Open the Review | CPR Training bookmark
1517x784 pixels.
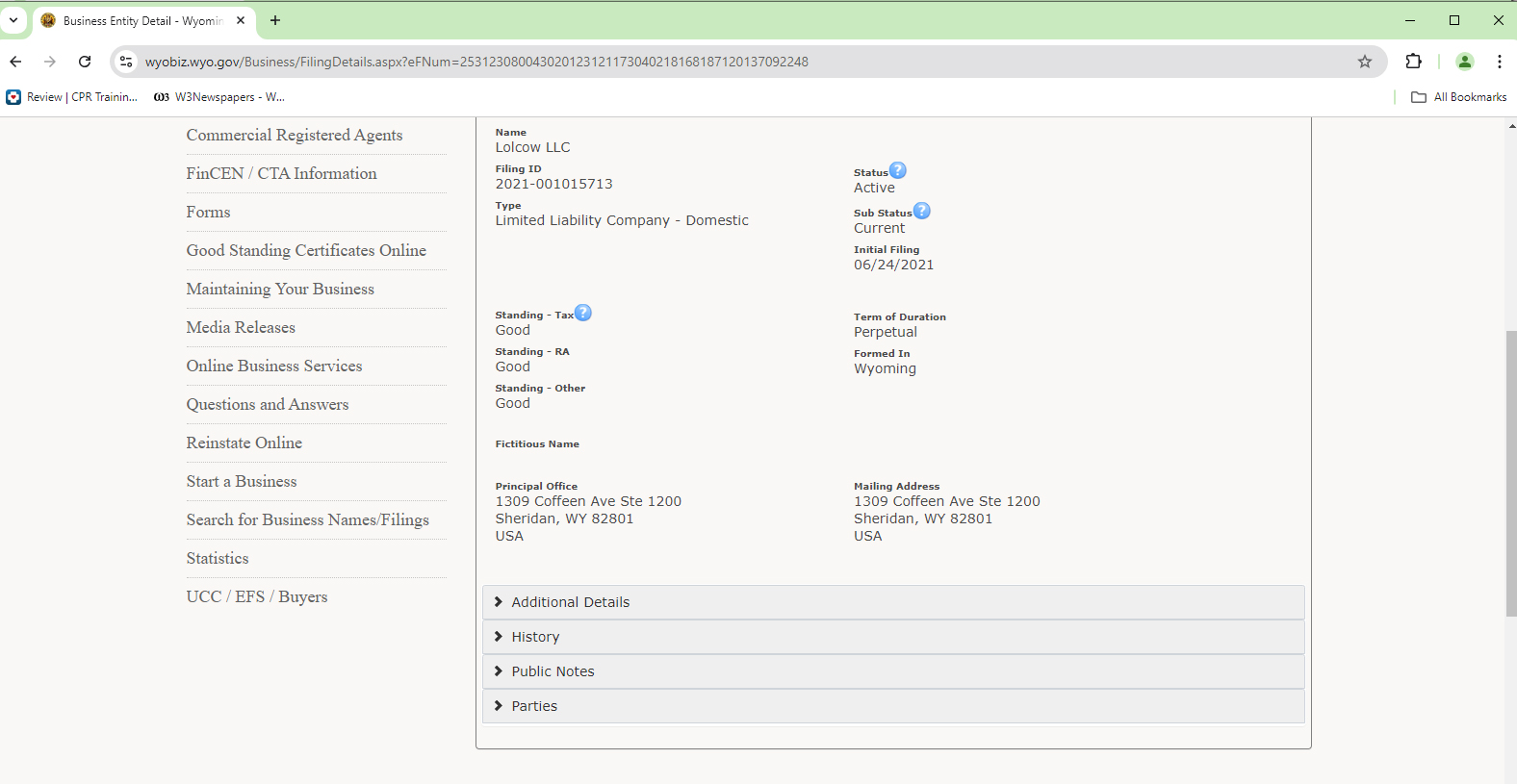click(72, 97)
